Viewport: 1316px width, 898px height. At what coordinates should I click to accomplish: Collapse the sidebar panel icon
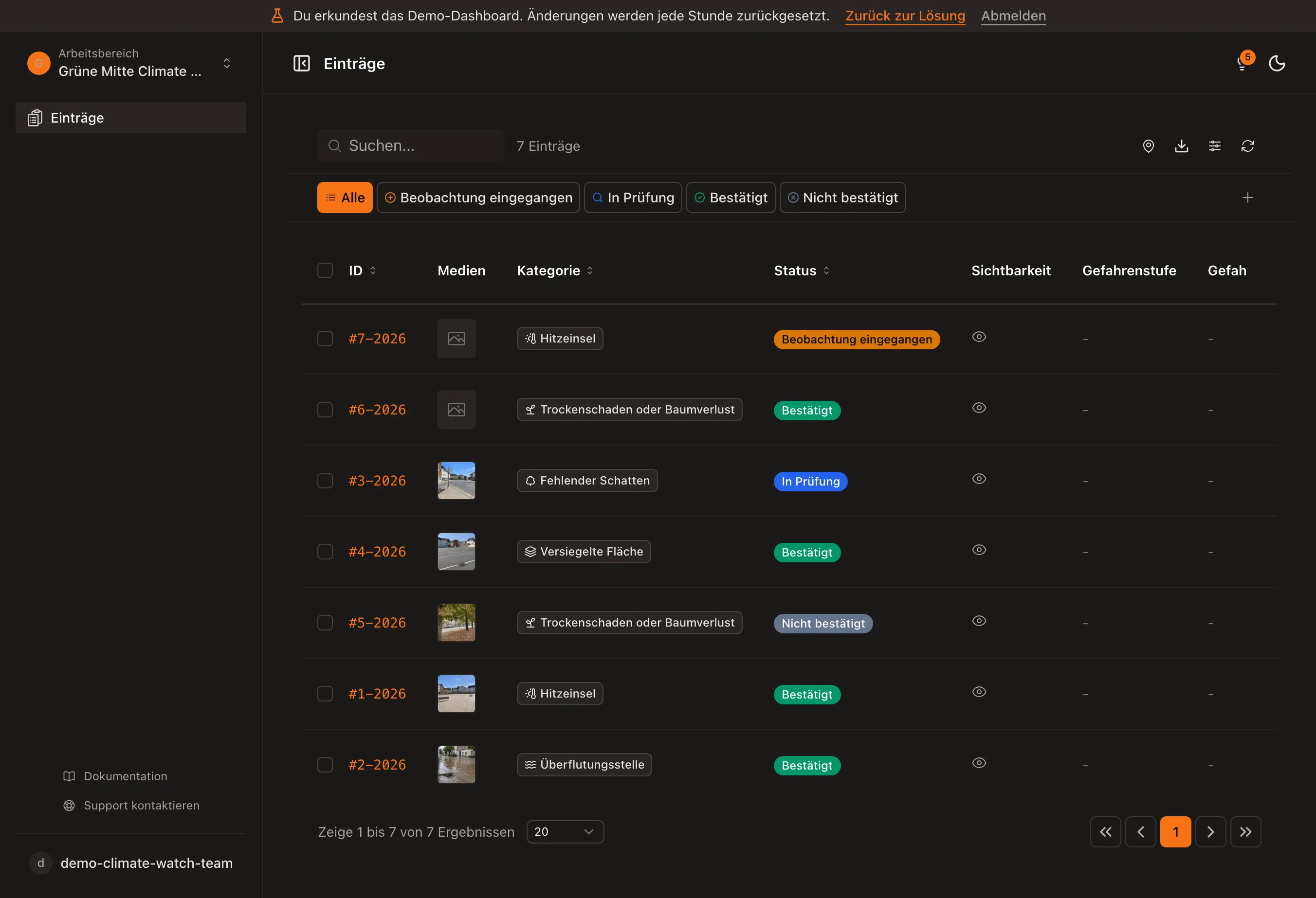(x=301, y=63)
